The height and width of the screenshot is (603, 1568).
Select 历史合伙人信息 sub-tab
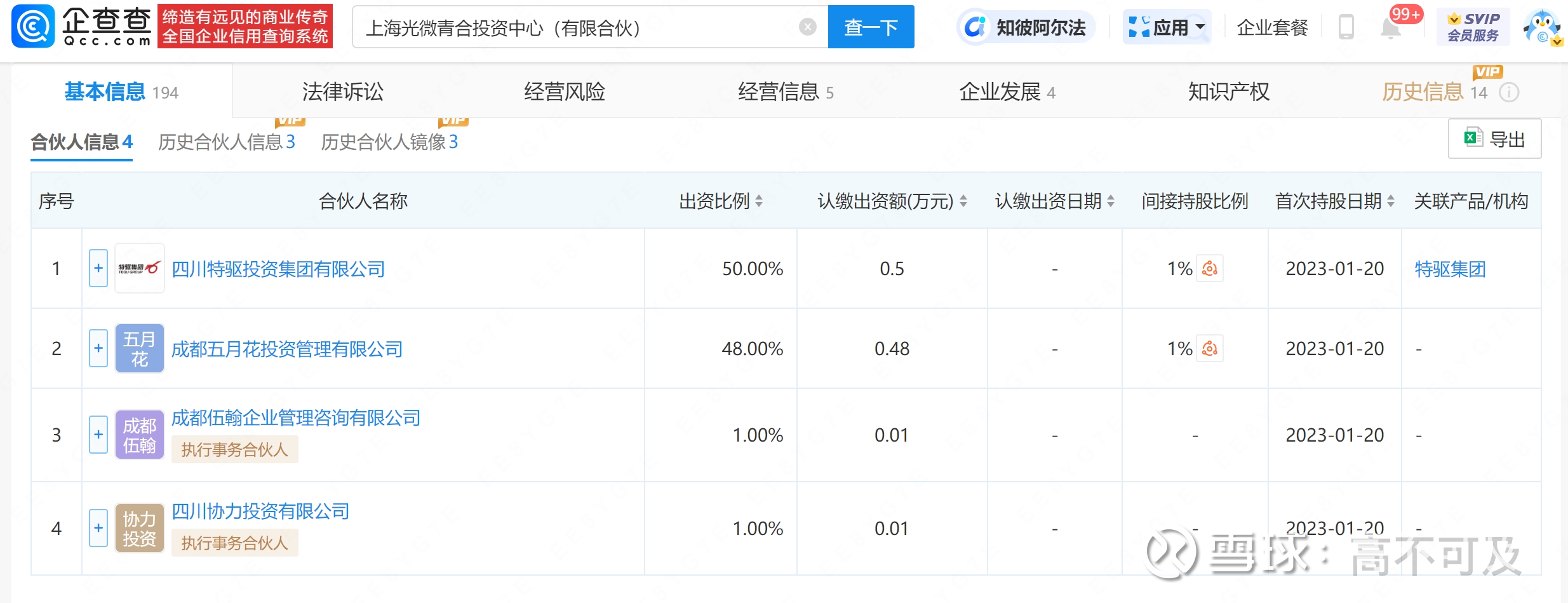coord(226,142)
